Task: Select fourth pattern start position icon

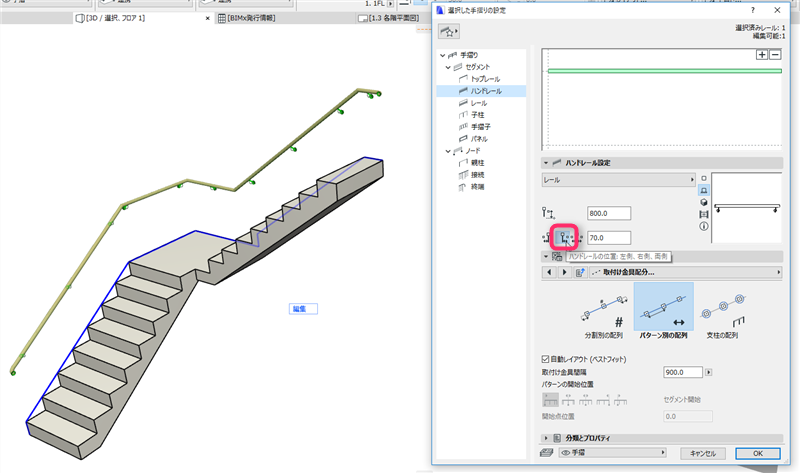Action: tap(603, 400)
